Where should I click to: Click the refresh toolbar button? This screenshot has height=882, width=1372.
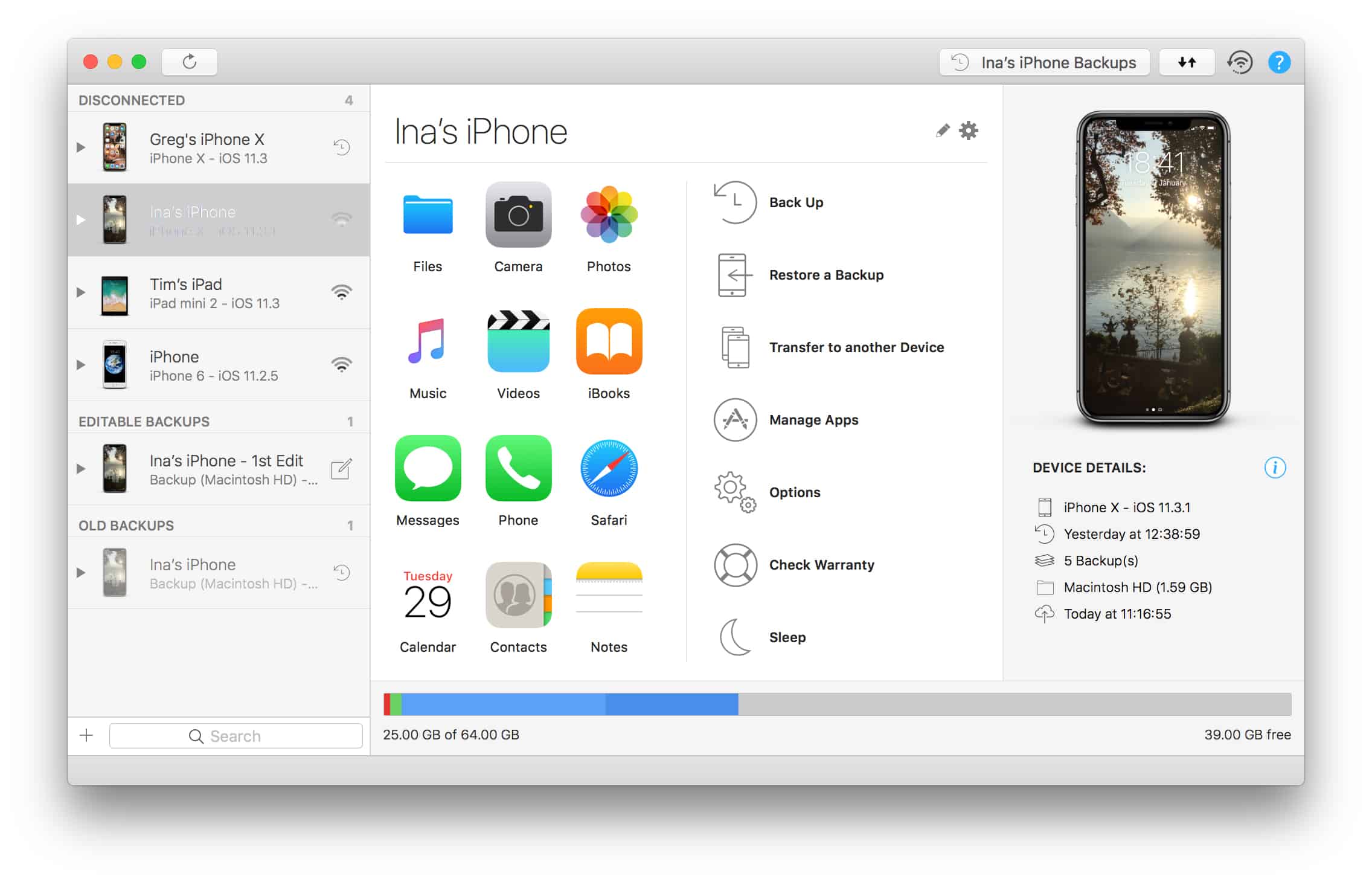click(190, 62)
